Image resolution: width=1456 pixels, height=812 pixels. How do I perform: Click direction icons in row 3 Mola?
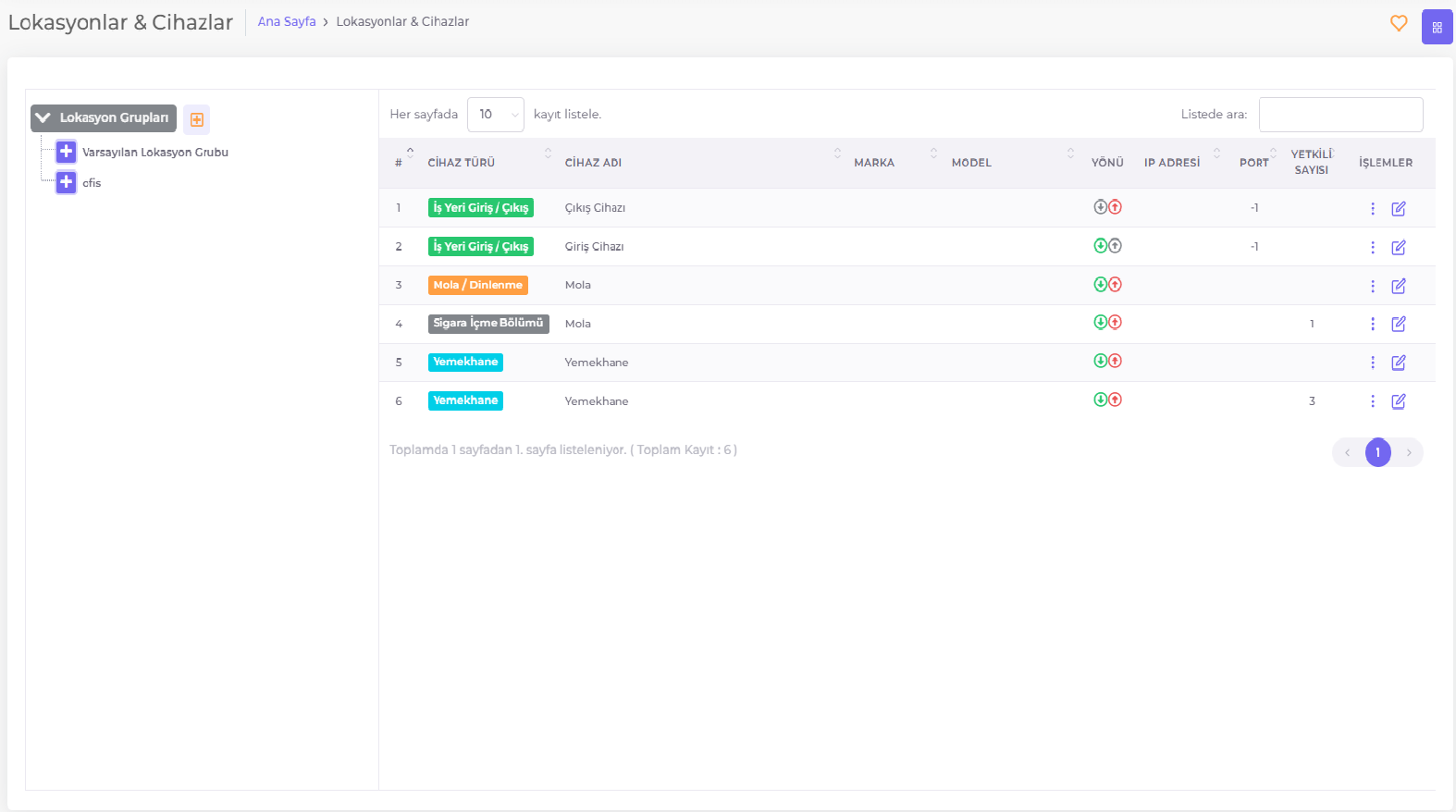click(x=1107, y=285)
